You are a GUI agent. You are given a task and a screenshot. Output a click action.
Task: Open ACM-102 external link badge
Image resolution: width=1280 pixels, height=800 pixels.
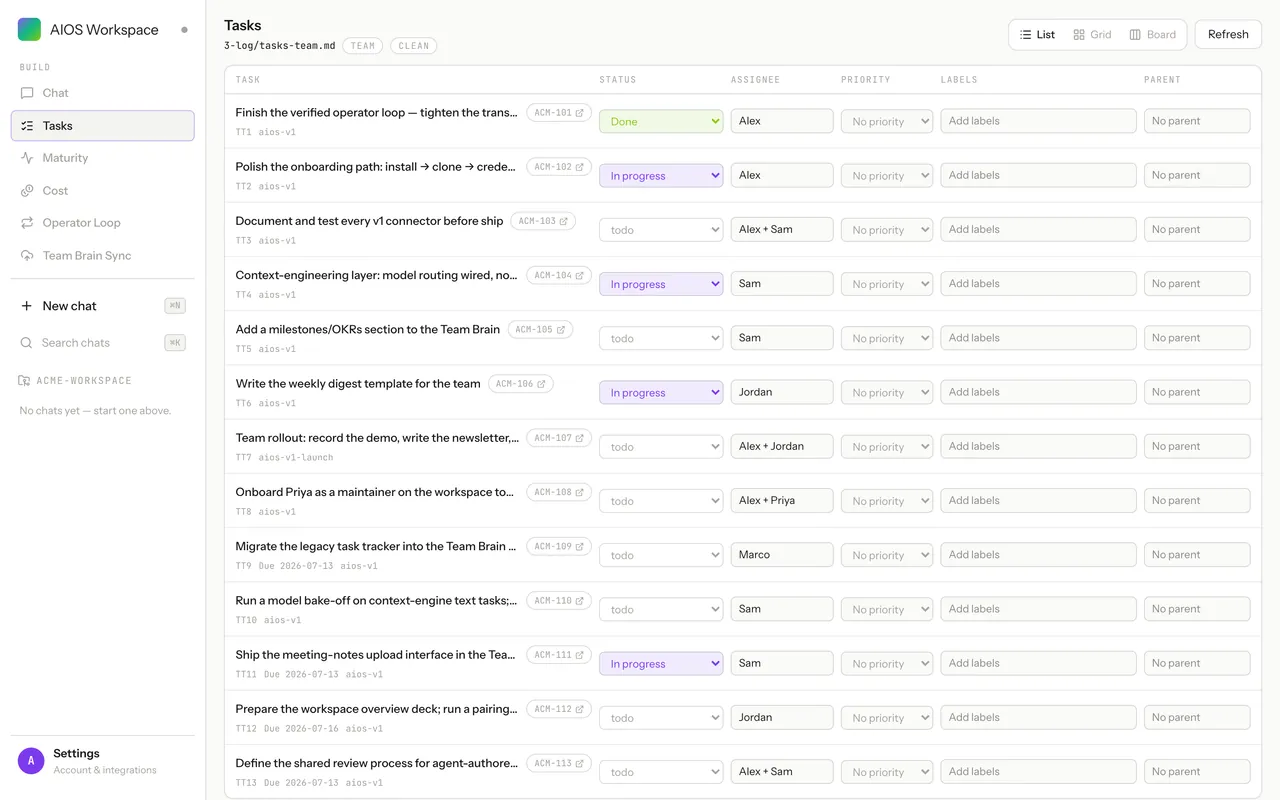pos(559,167)
